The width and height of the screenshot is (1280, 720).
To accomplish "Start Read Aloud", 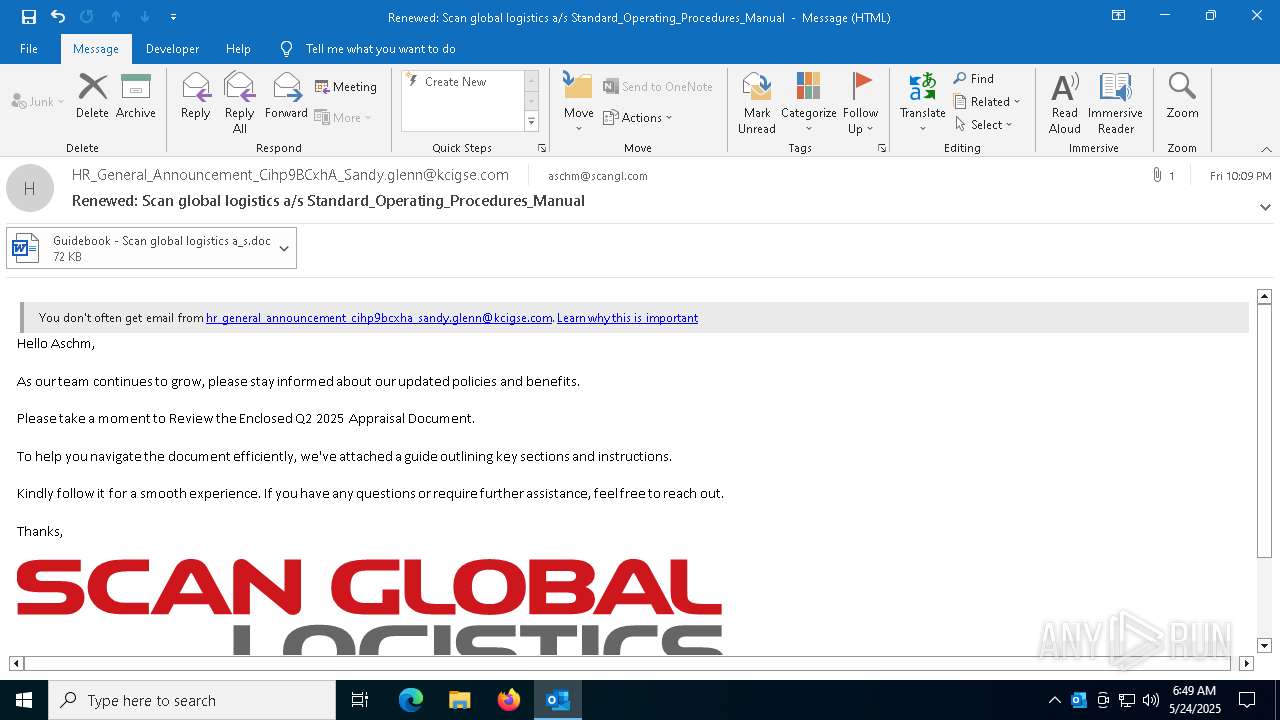I will pyautogui.click(x=1065, y=103).
